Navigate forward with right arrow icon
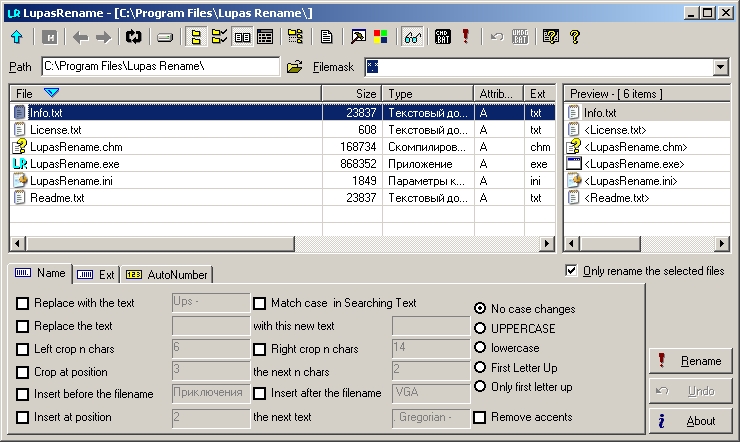The width and height of the screenshot is (740, 442). (x=103, y=37)
